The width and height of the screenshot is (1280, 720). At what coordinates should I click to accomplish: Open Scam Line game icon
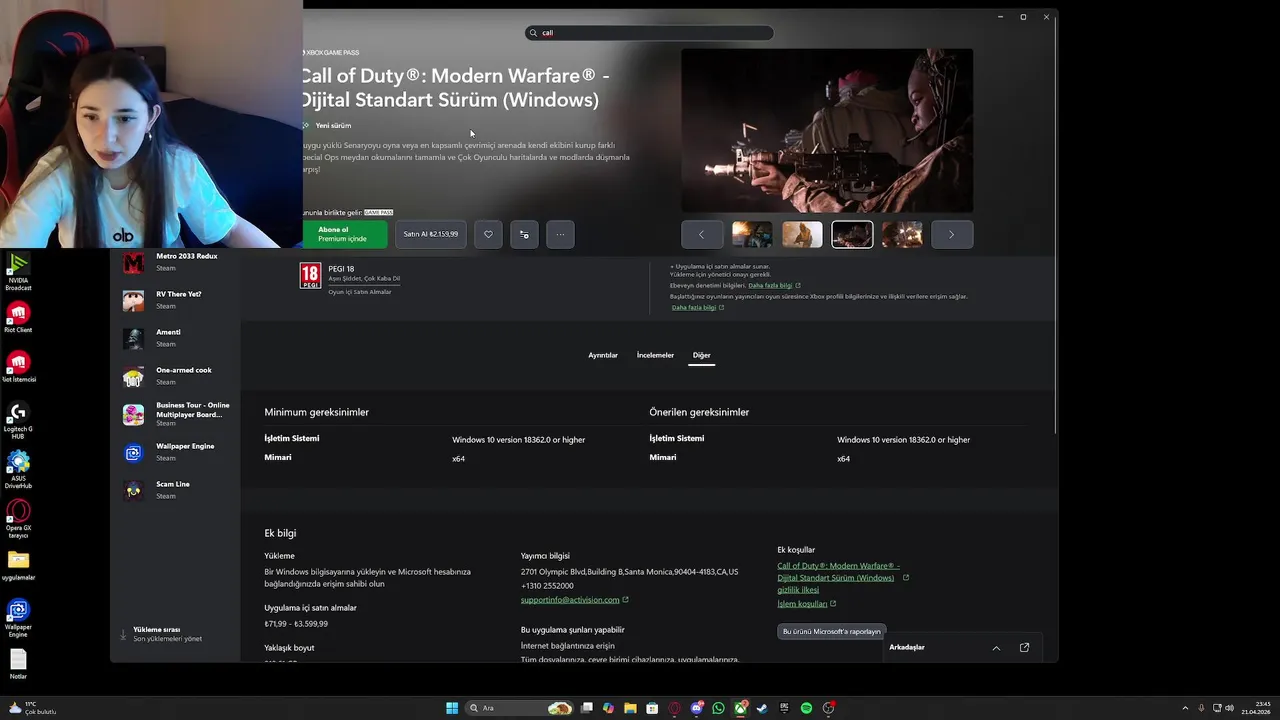pos(133,490)
